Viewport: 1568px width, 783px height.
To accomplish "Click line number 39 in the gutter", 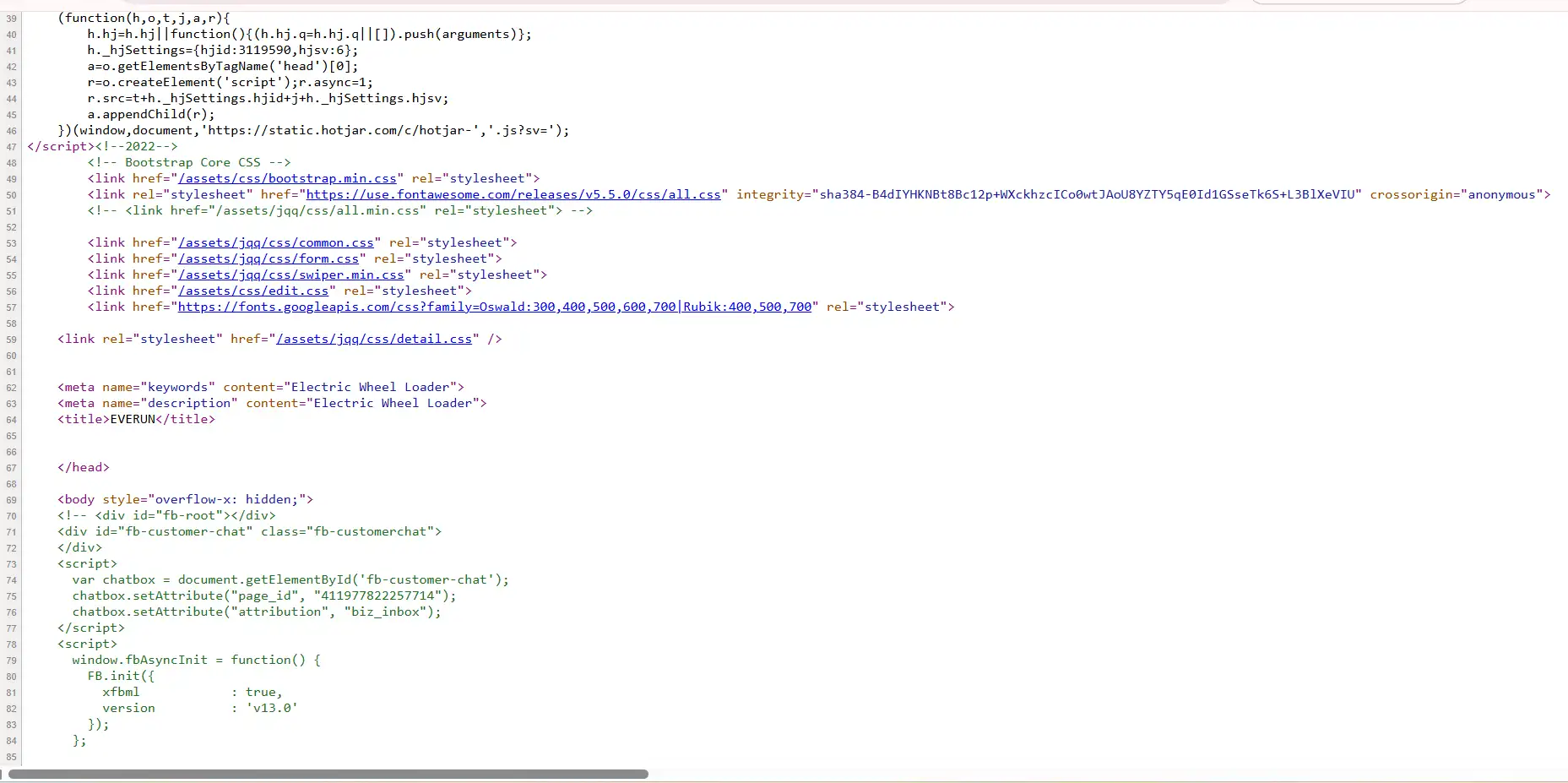I will click(x=11, y=18).
